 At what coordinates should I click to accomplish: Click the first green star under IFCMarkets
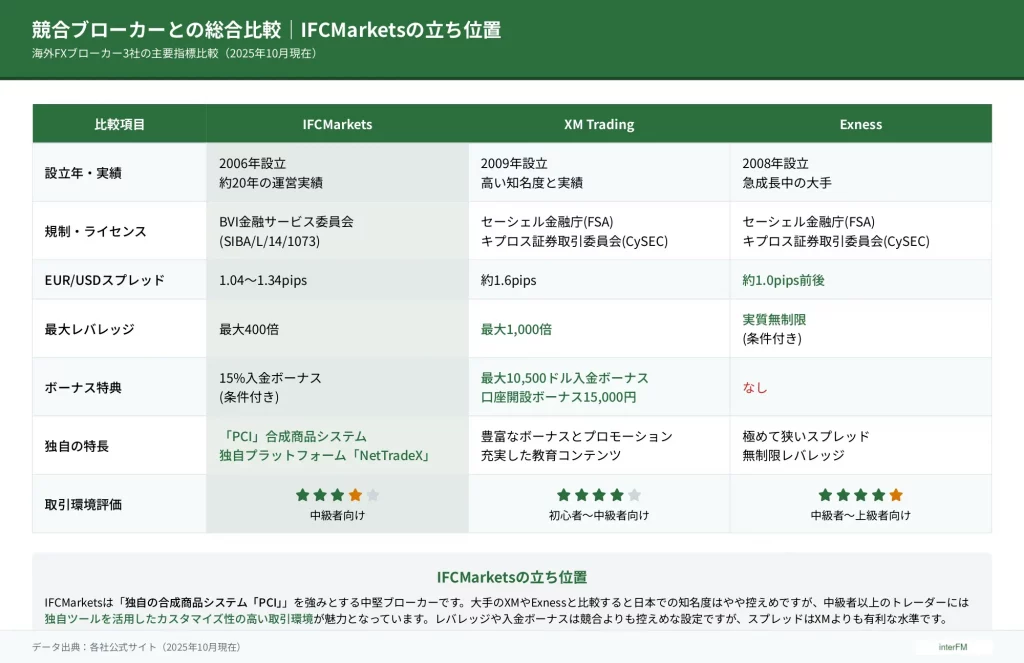302,495
